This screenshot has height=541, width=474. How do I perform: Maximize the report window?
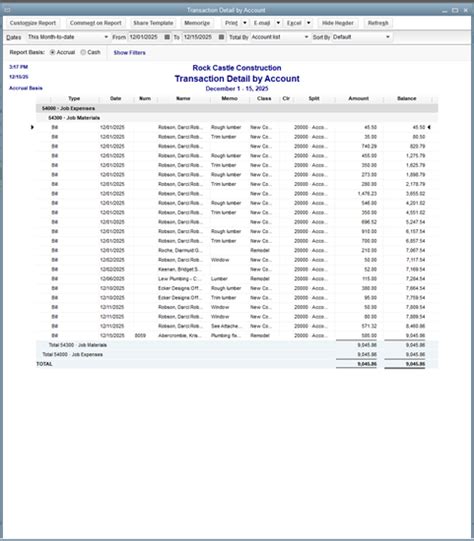(x=455, y=10)
